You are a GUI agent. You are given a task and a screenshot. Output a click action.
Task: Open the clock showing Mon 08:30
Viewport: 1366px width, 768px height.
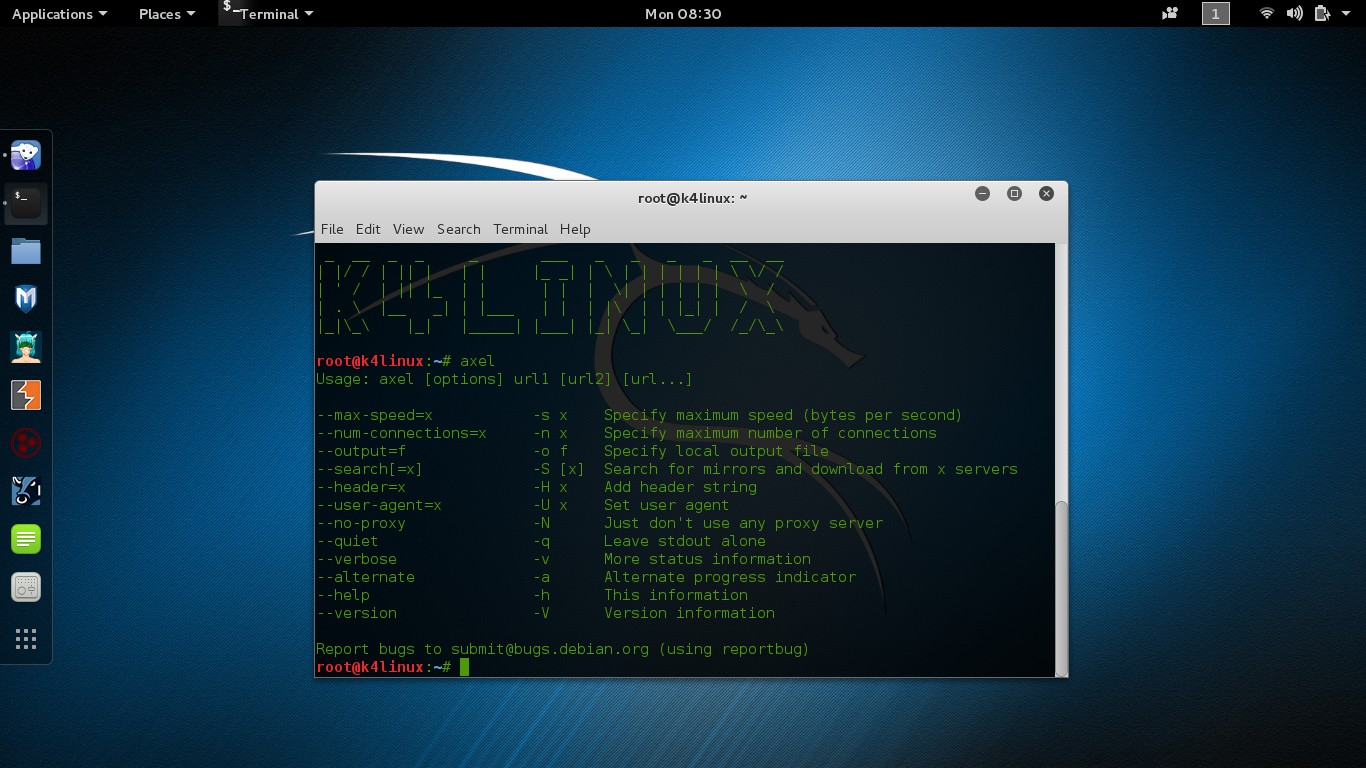683,14
